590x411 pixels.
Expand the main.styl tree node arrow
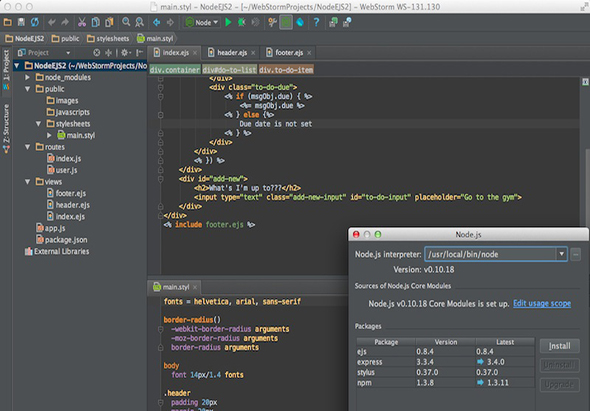49,135
